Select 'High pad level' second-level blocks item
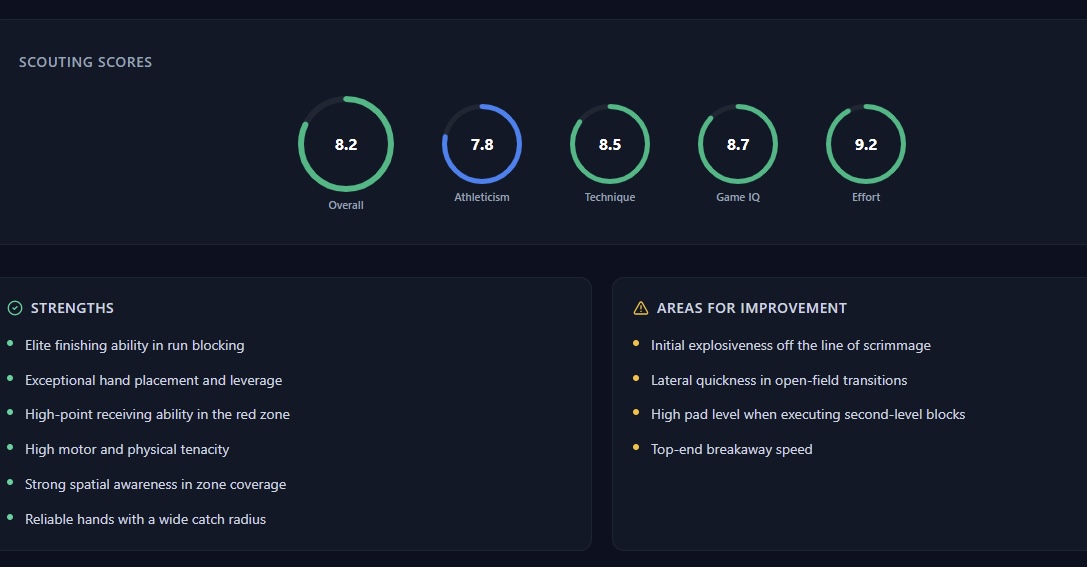Viewport: 1087px width, 567px height. 808,414
